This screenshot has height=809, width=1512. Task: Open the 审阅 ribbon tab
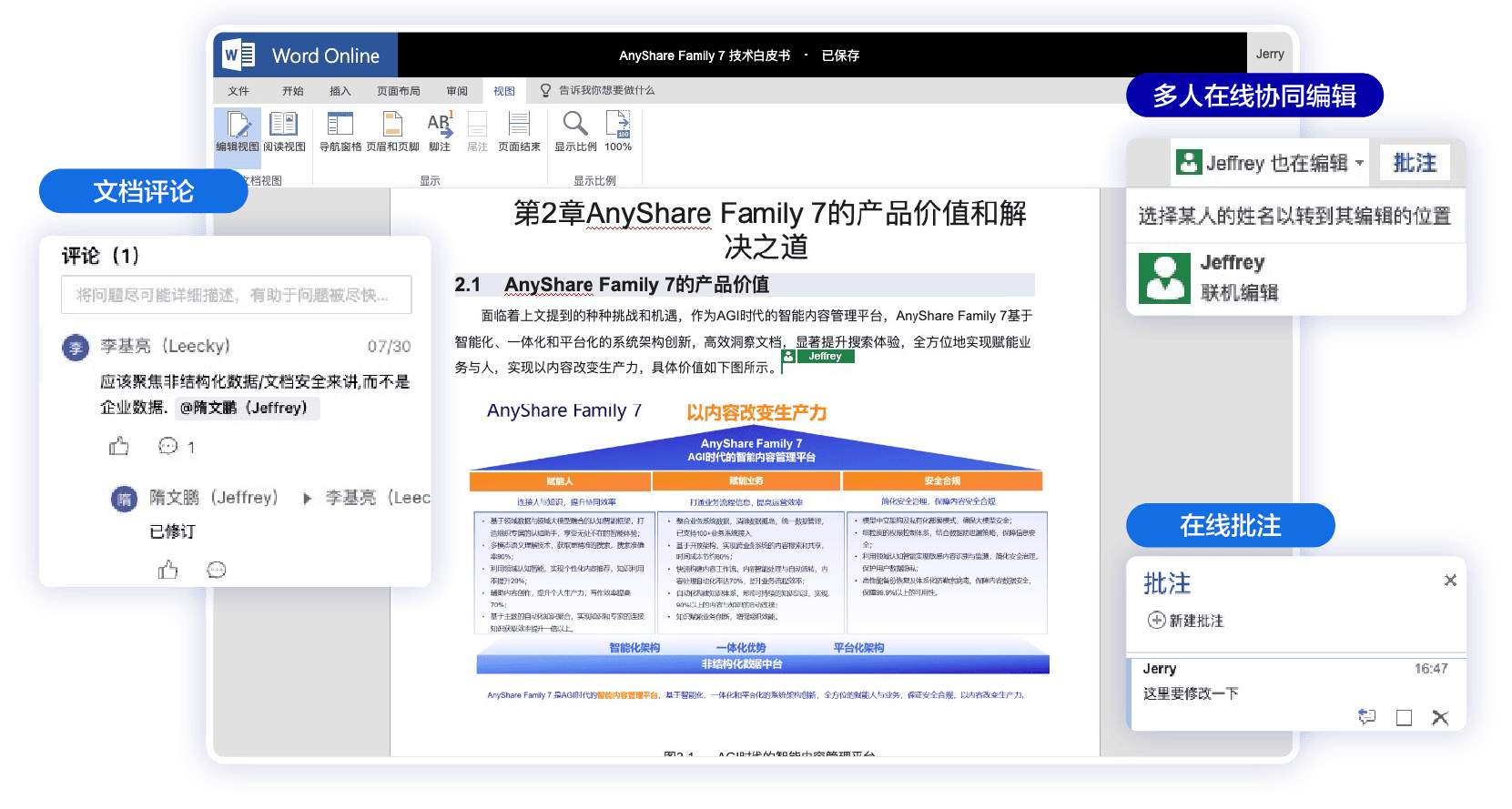(457, 91)
